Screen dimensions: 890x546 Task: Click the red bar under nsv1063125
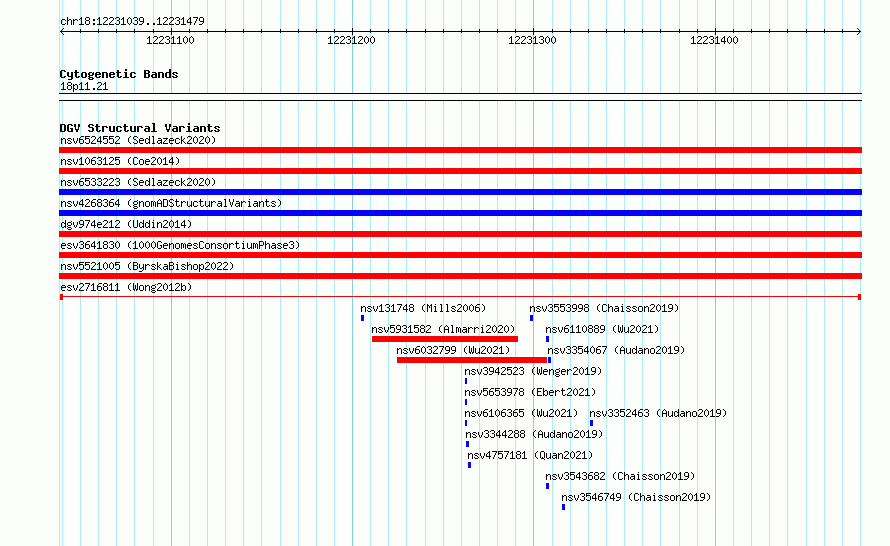pos(460,171)
